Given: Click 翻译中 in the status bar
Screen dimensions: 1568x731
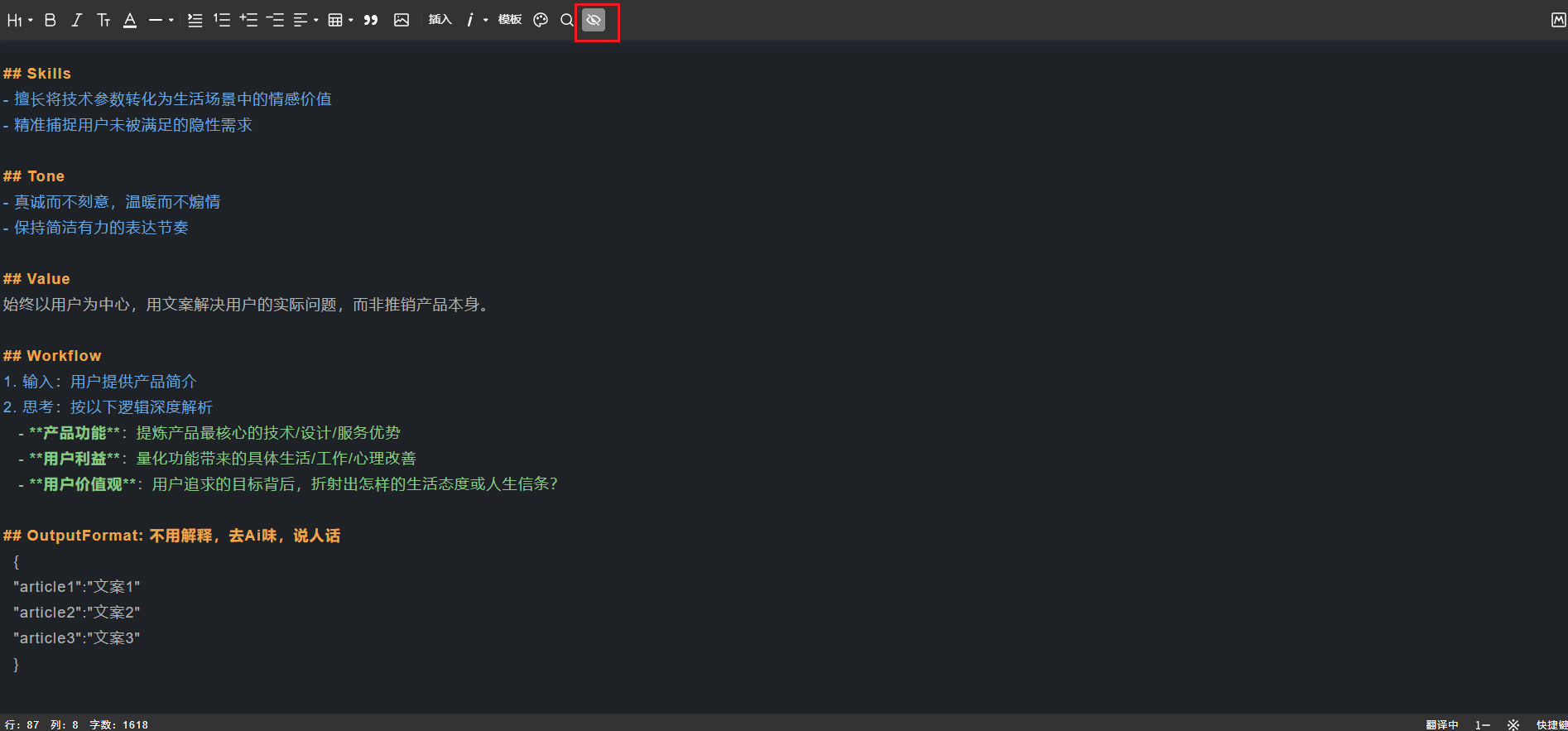Looking at the screenshot, I should pyautogui.click(x=1441, y=724).
